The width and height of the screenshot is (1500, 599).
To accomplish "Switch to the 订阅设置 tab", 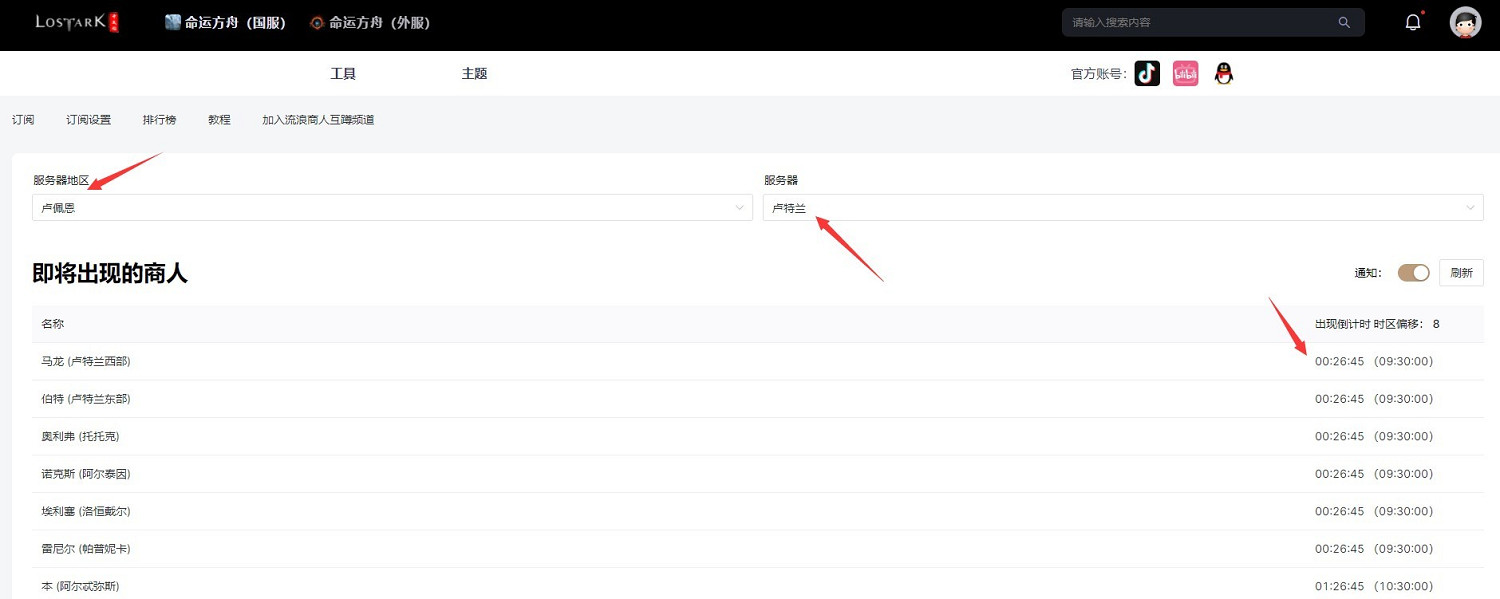I will point(88,119).
